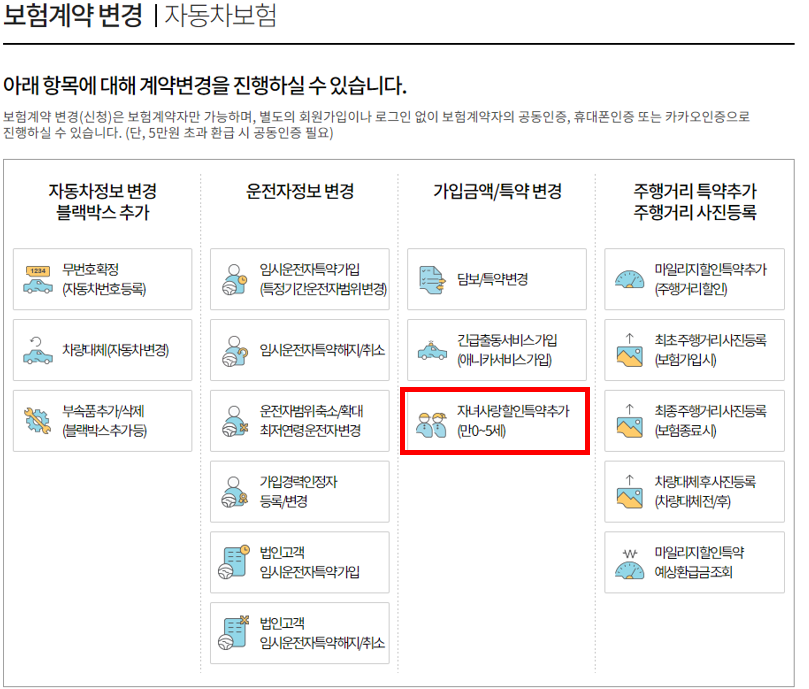809x689 pixels.
Task: Click the emergency car icon for 긴급출동서비스가입
Action: (432, 351)
